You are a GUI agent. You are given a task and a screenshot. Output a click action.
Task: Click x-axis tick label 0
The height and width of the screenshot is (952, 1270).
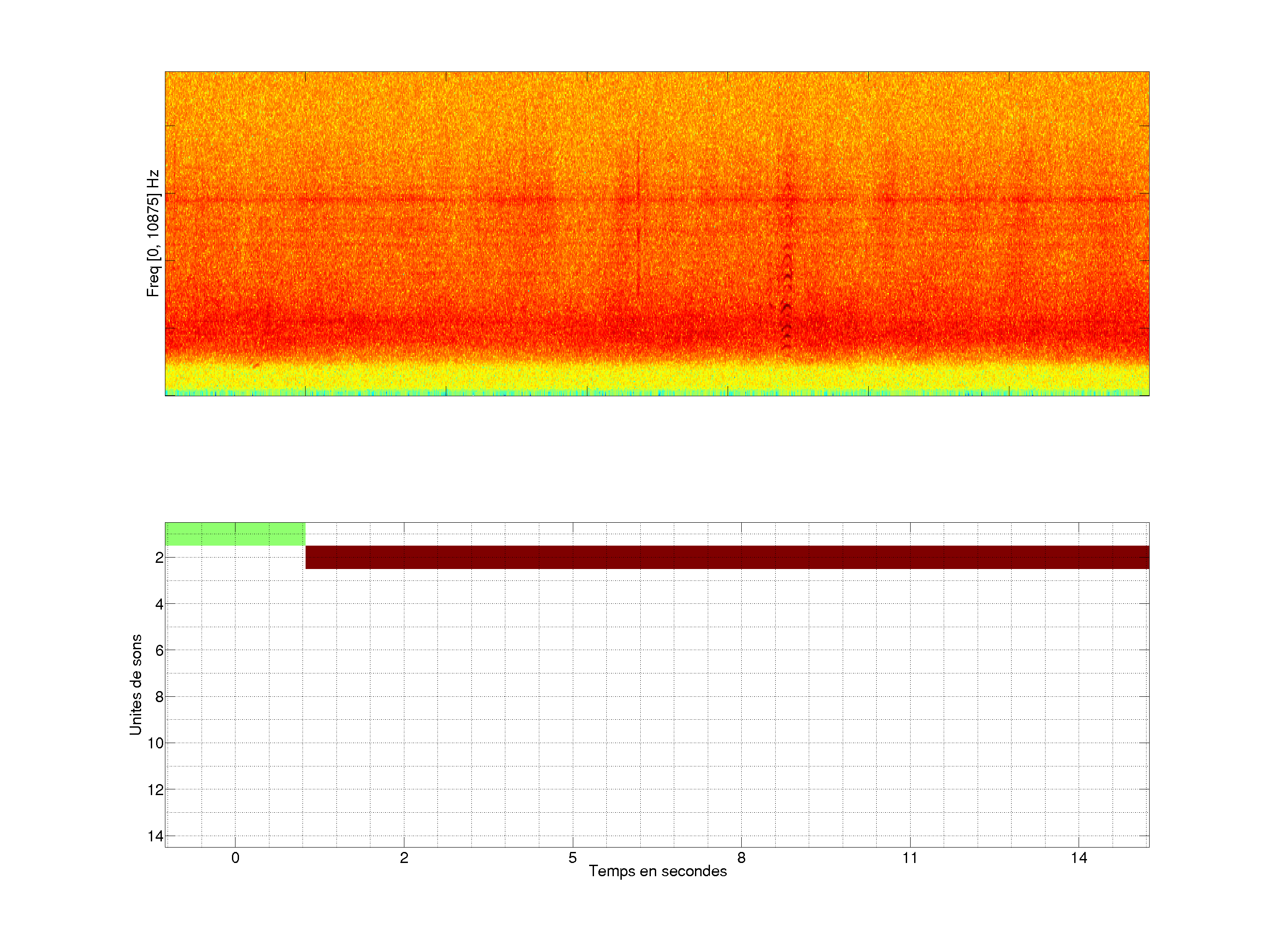coord(235,858)
